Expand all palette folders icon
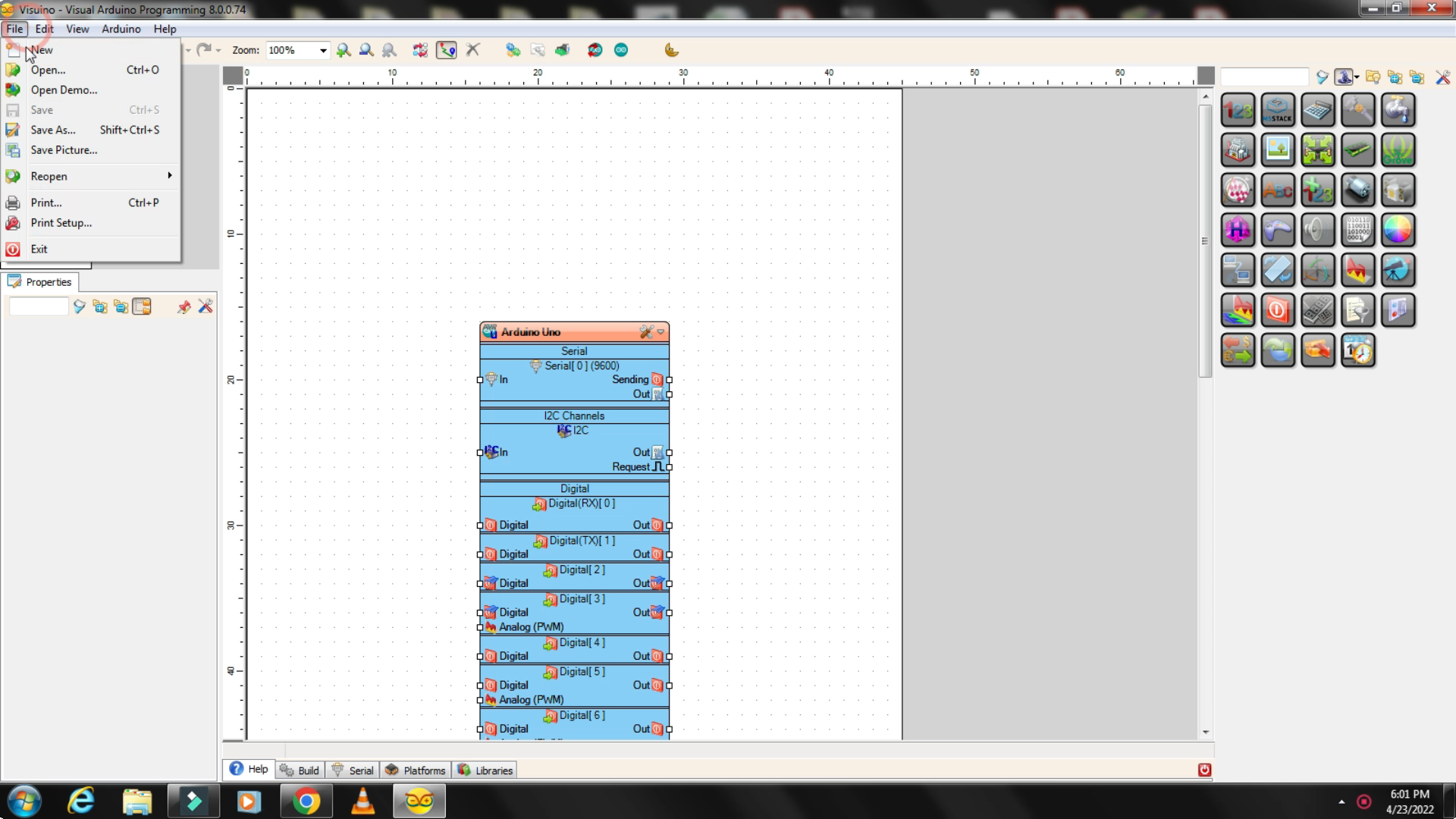 (1395, 77)
